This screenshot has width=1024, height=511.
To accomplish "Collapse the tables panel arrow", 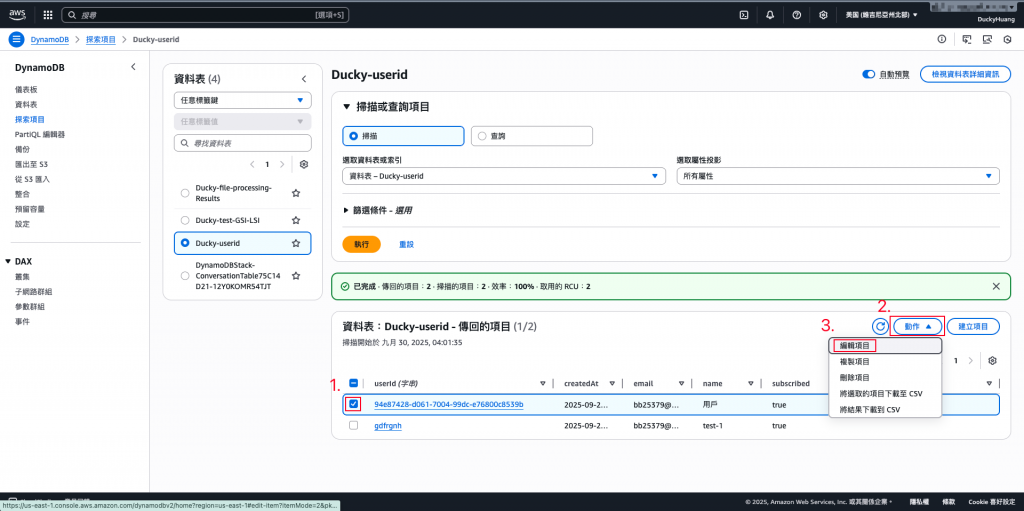I will [x=304, y=79].
